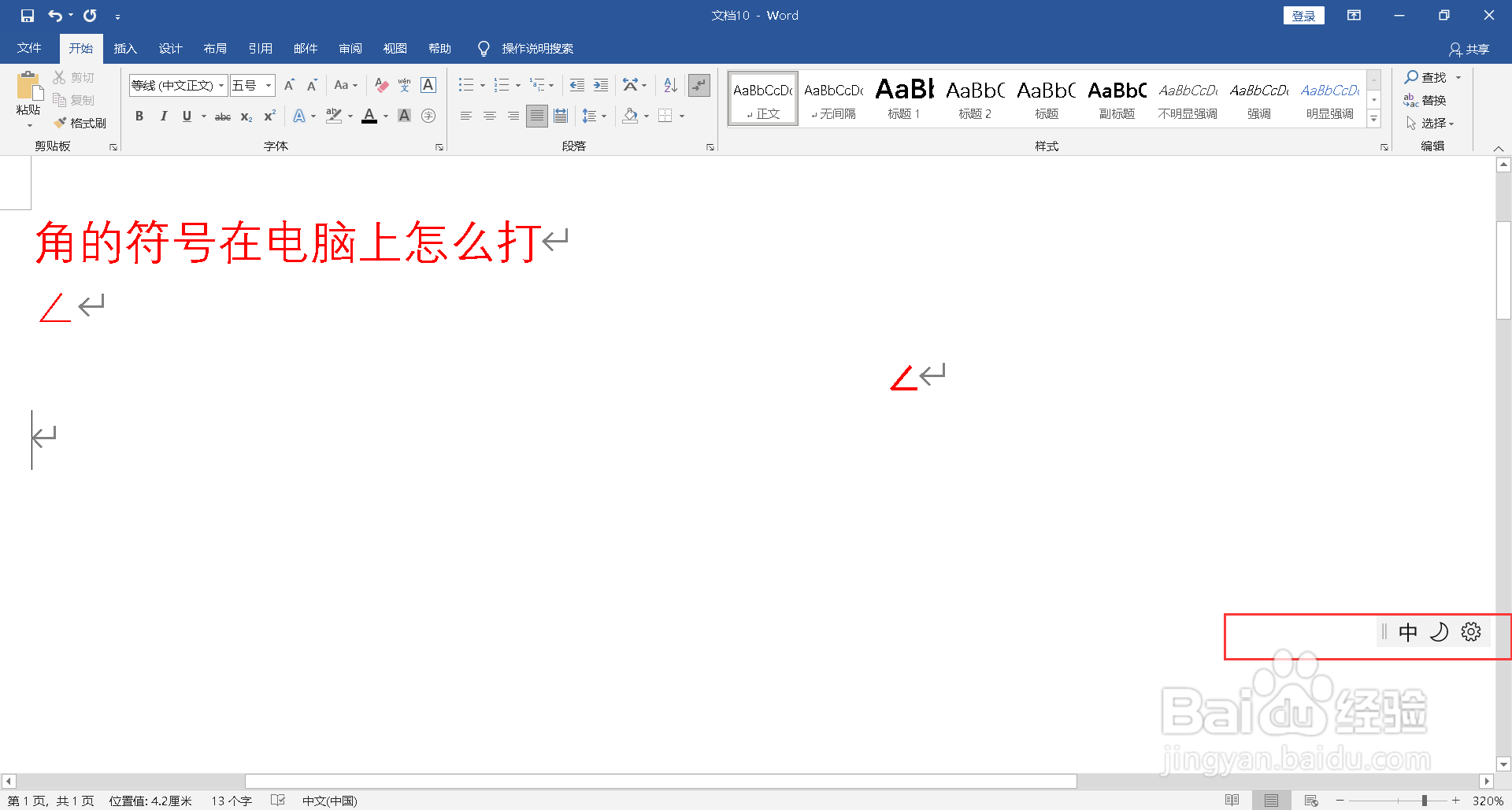Expand the styles gallery more button
This screenshot has width=1512, height=810.
tap(1374, 119)
